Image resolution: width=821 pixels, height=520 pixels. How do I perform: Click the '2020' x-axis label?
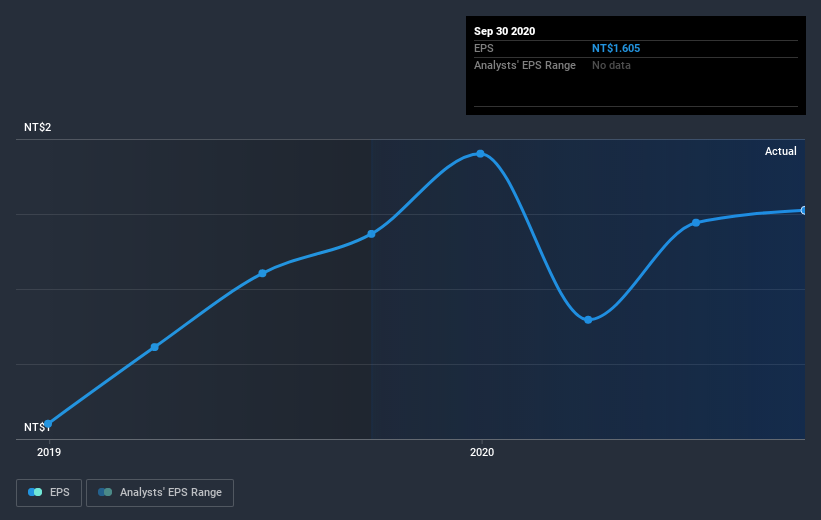click(482, 452)
